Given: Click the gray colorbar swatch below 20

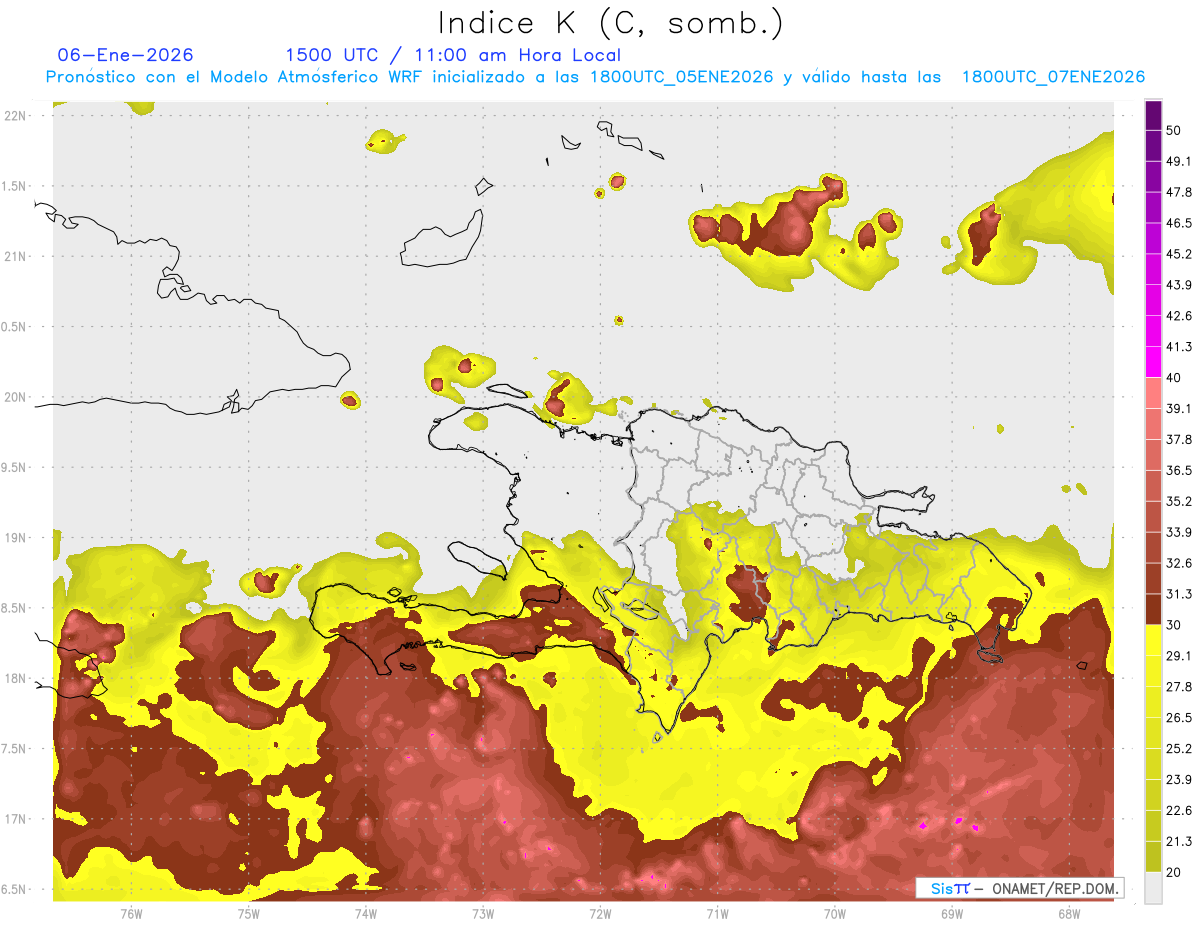Looking at the screenshot, I should [1153, 888].
